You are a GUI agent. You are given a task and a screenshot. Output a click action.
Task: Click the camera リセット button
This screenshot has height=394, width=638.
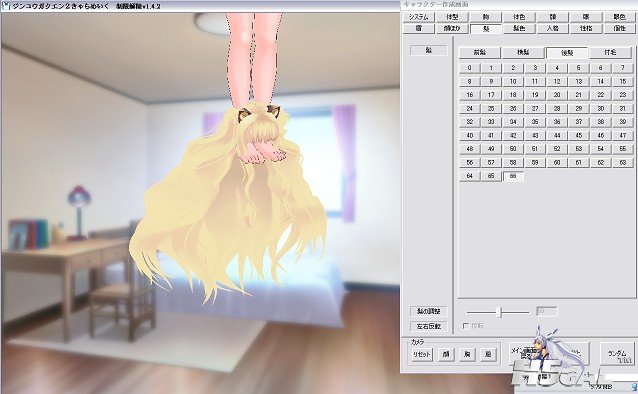422,354
